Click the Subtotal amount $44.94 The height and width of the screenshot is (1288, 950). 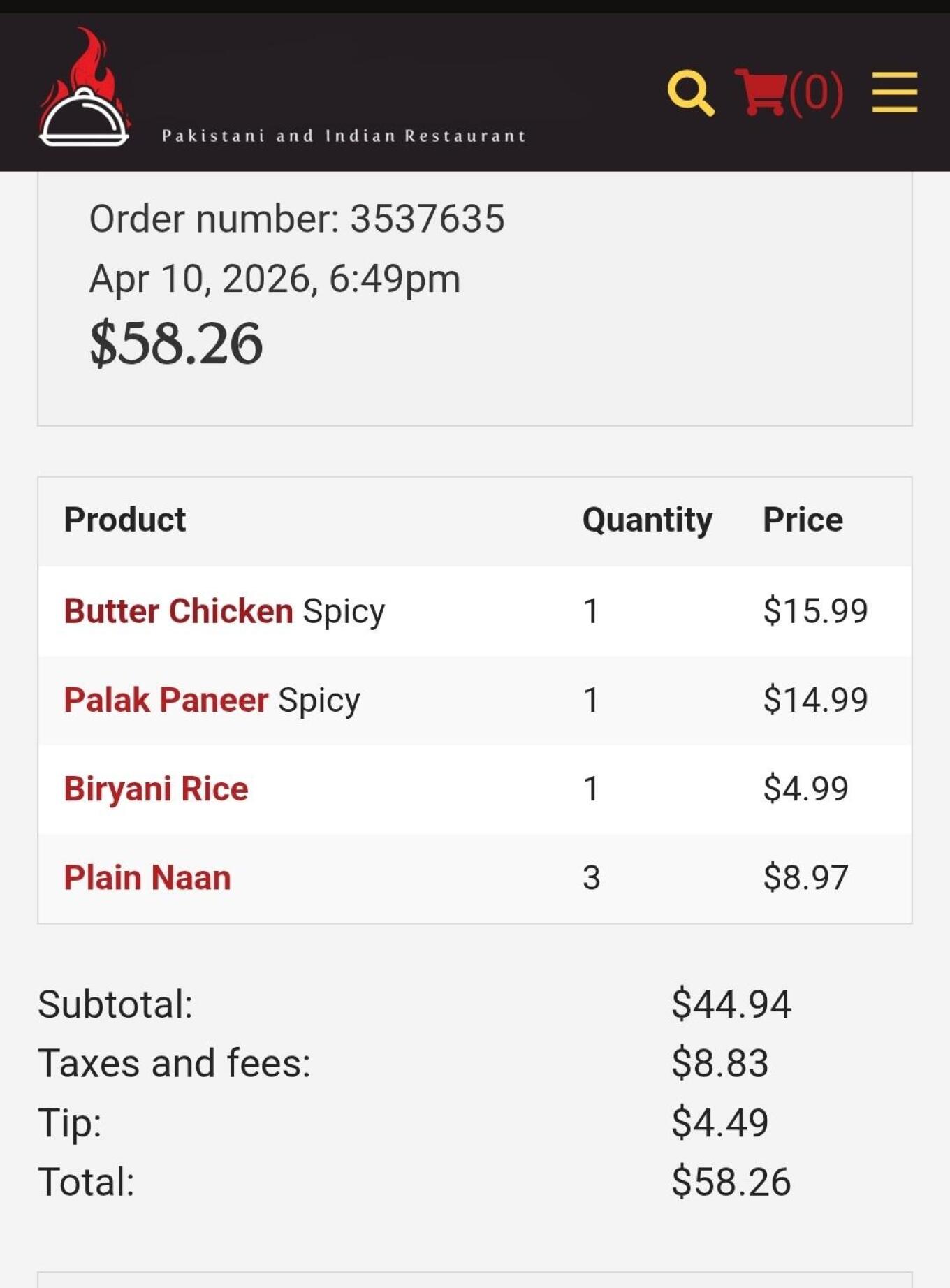click(x=731, y=1004)
